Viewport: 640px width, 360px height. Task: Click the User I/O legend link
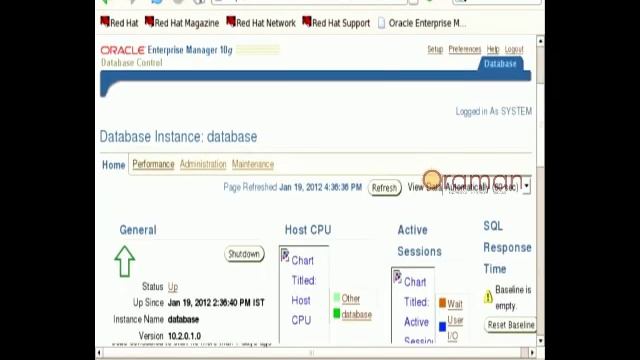[455, 328]
